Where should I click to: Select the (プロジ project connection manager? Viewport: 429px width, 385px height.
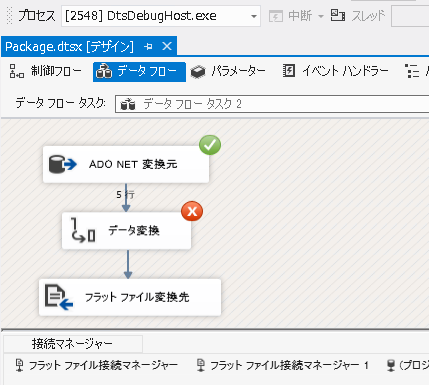[408, 365]
